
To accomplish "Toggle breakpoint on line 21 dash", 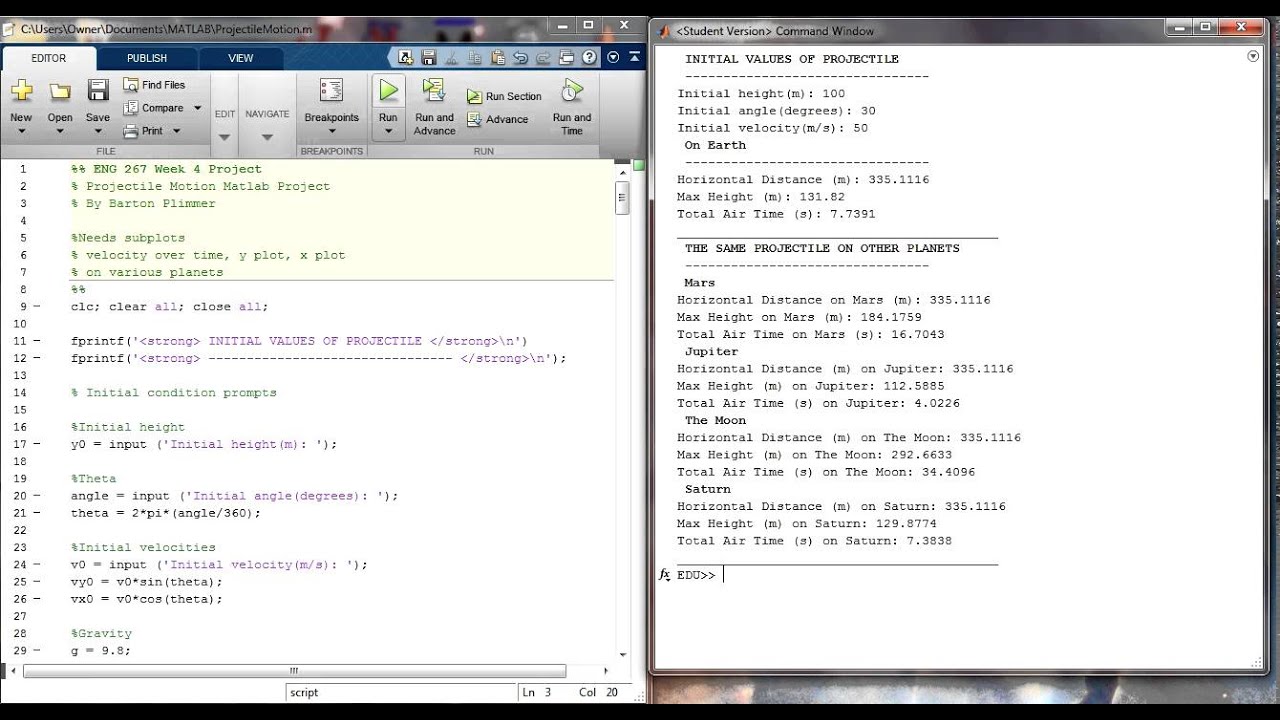I will [x=36, y=513].
